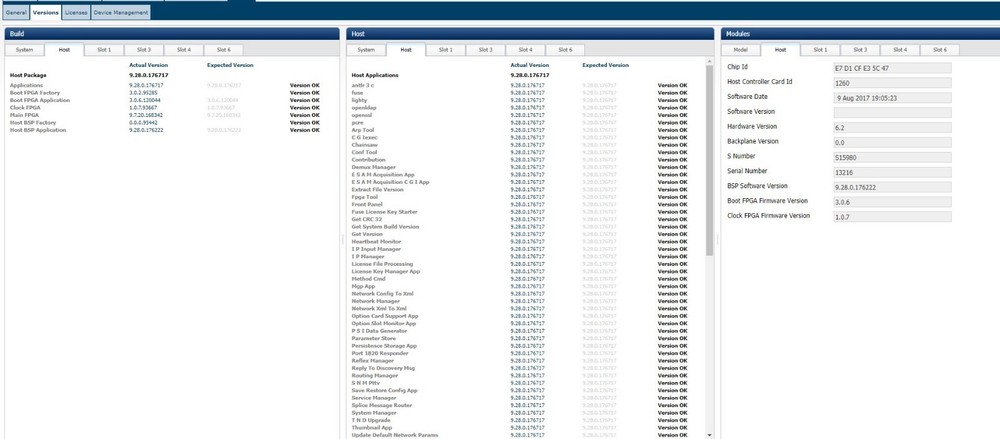Click the Thumbnail App entry

(371, 428)
